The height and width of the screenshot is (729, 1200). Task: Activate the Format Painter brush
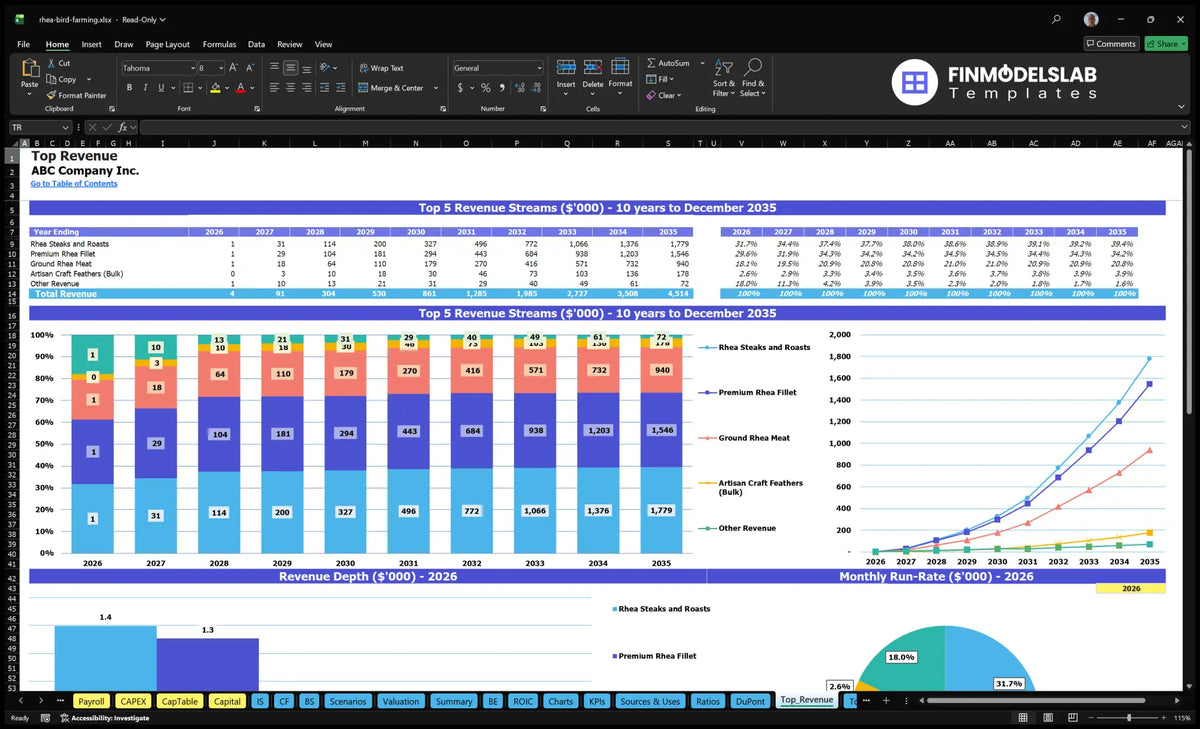pyautogui.click(x=52, y=95)
